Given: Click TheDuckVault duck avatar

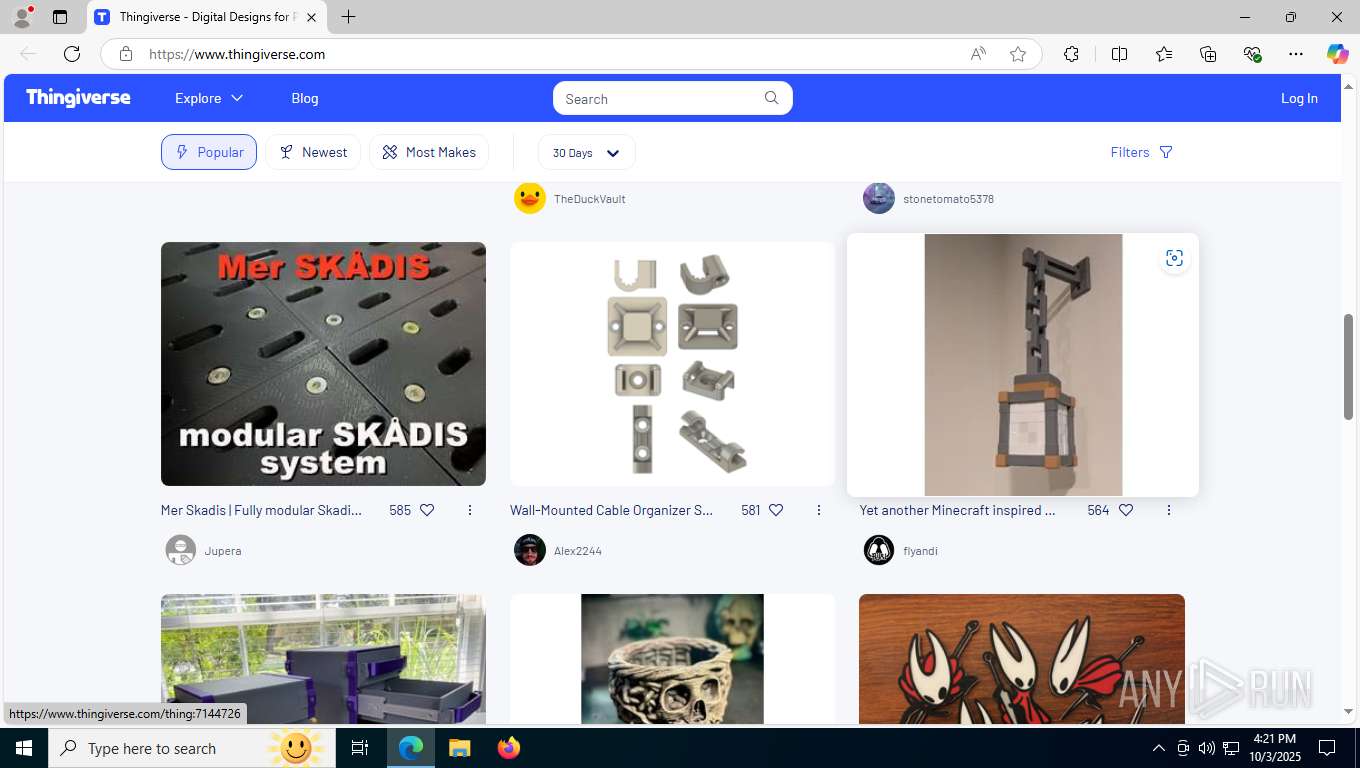Looking at the screenshot, I should click(530, 198).
